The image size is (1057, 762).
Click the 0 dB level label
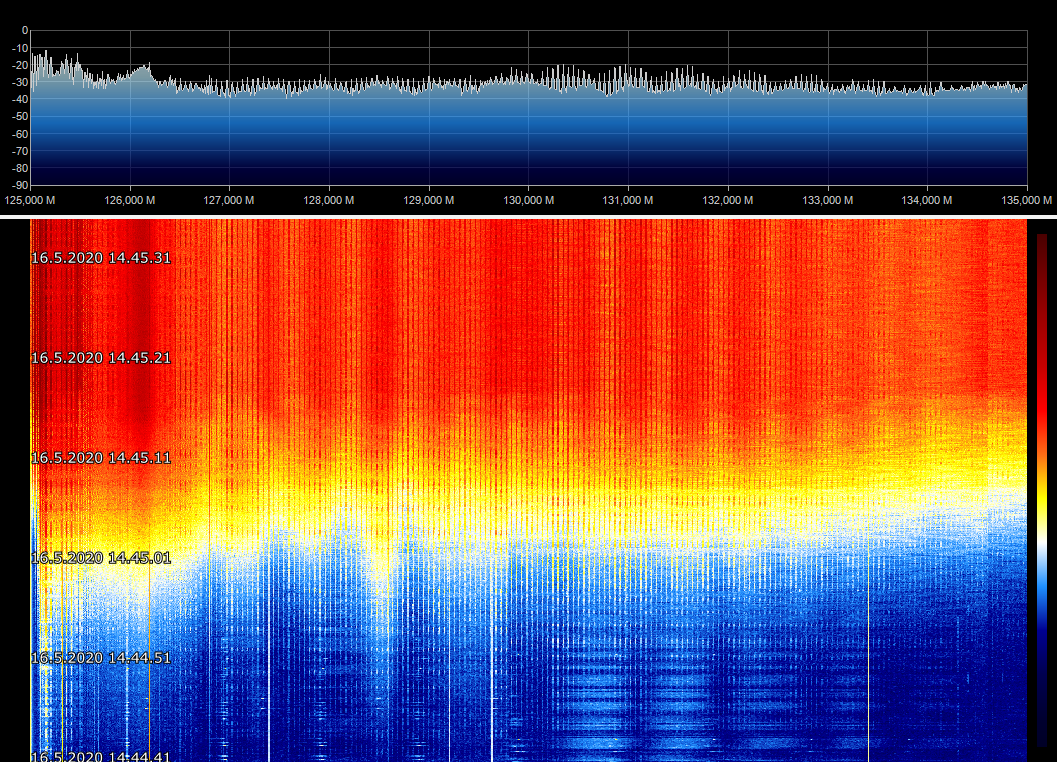click(x=24, y=31)
